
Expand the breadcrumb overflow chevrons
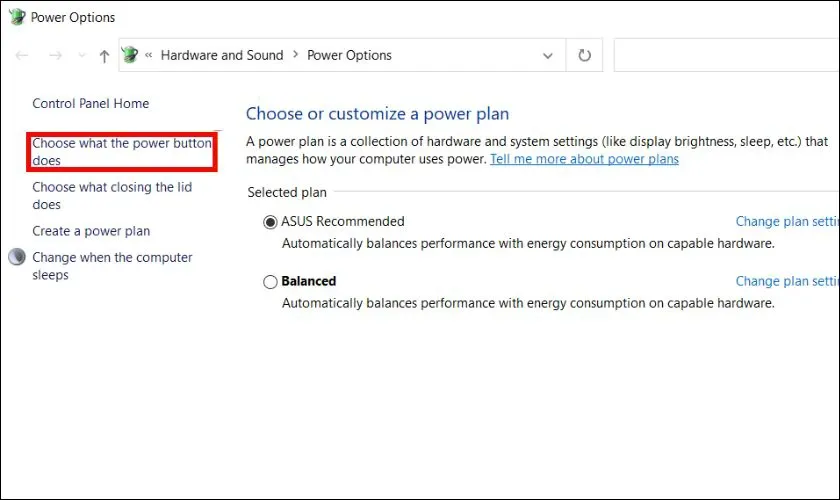click(148, 55)
